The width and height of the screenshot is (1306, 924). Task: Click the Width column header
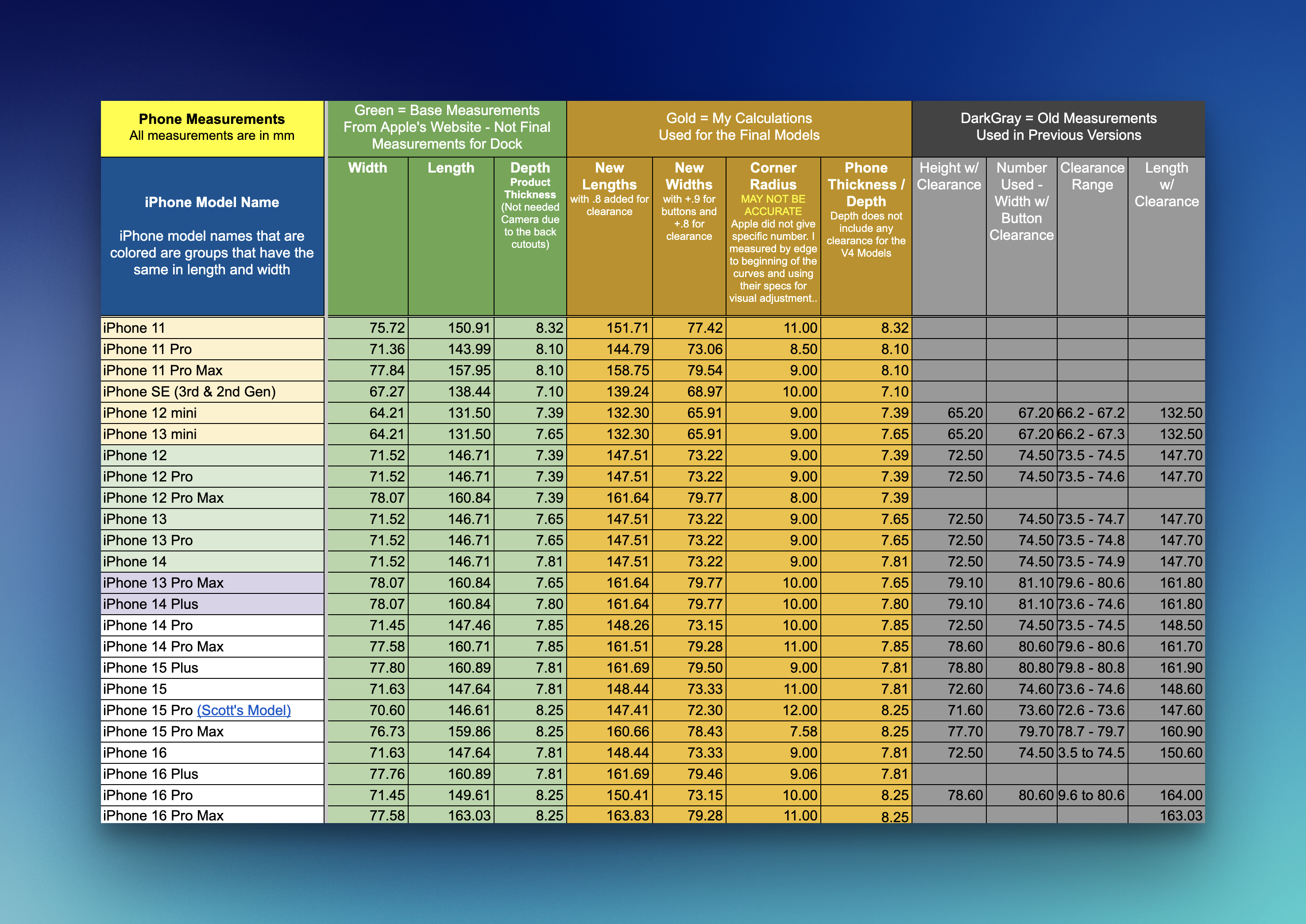click(x=367, y=169)
